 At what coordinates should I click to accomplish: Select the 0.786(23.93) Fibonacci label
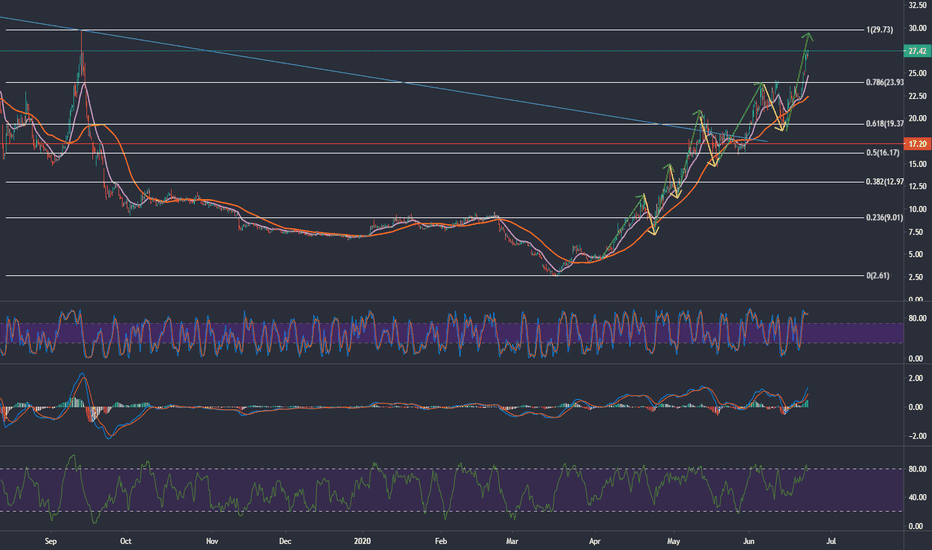tap(884, 83)
